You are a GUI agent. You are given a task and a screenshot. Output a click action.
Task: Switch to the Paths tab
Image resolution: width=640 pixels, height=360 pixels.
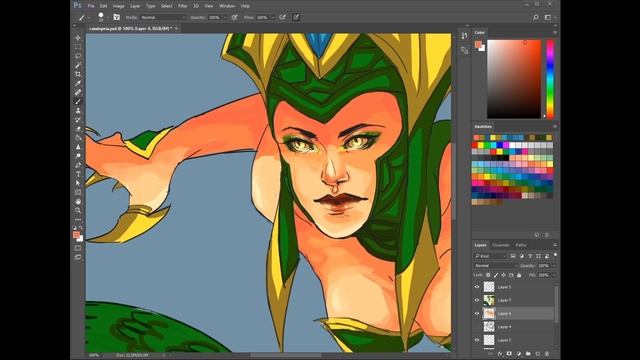tap(521, 245)
